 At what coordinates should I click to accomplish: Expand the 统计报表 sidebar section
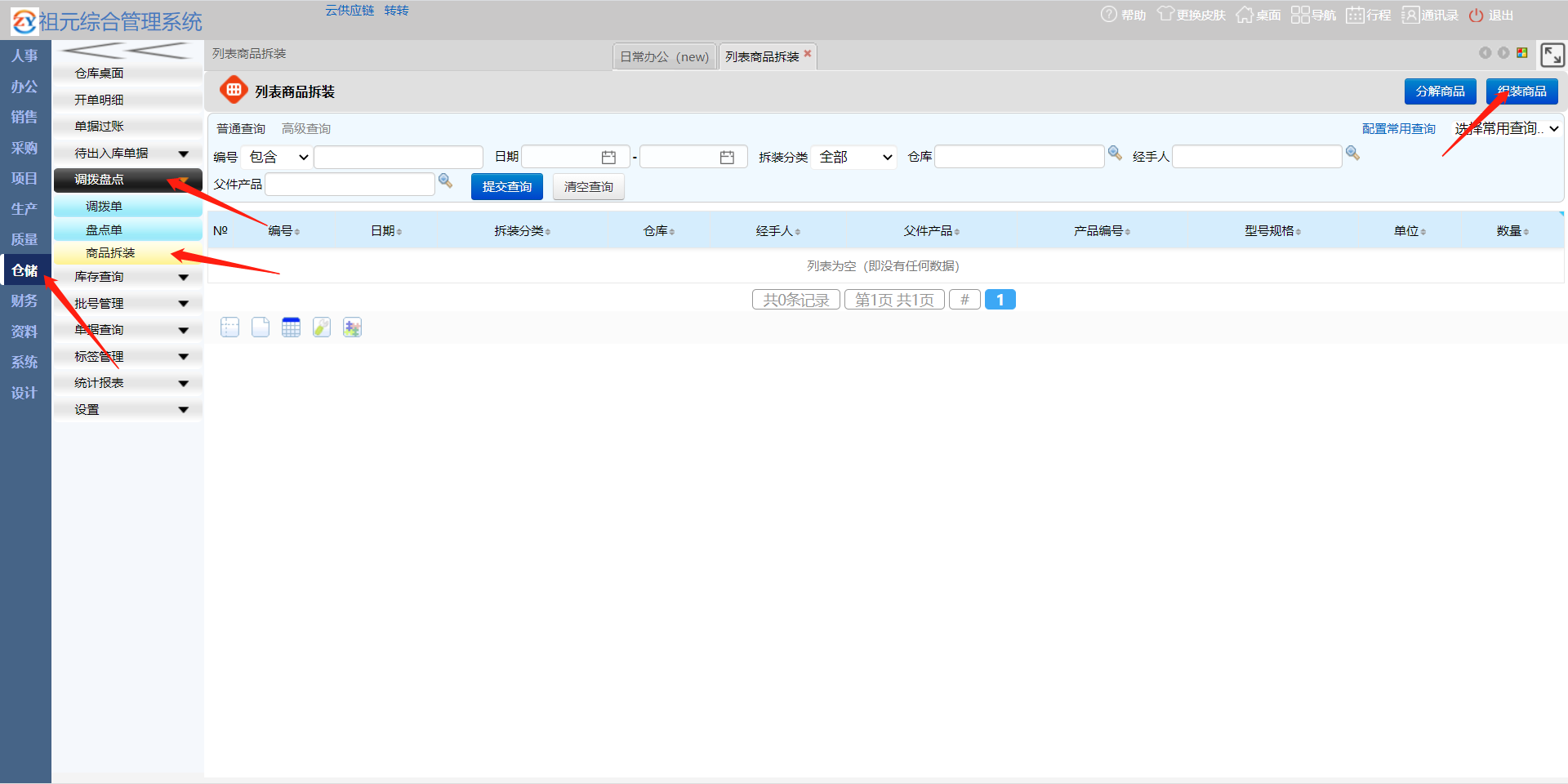coord(127,383)
